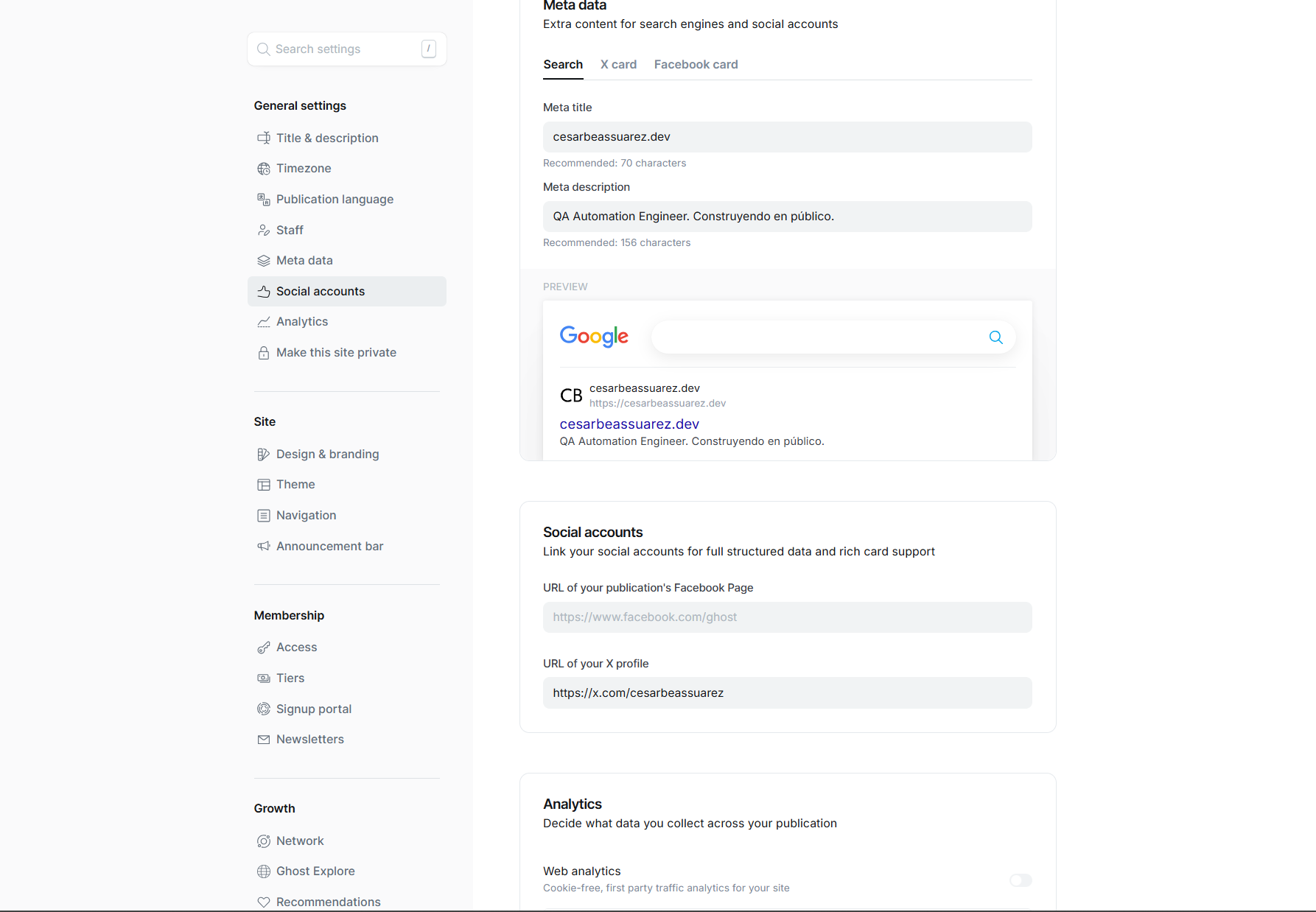Screen dimensions: 1316x912
Task: Click the Ghost Explore globe icon
Action: point(264,871)
